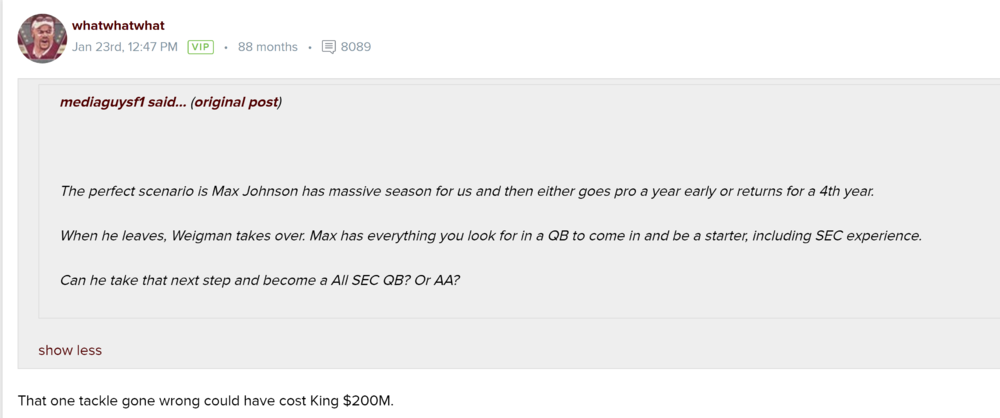Click the comment bubble icon

coord(329,47)
